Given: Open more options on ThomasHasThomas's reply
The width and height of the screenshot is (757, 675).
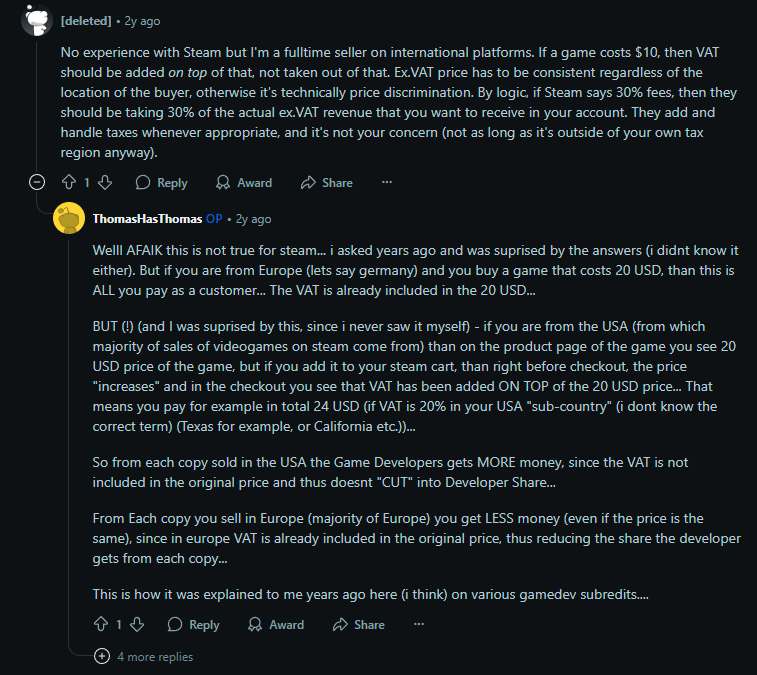Looking at the screenshot, I should 419,625.
